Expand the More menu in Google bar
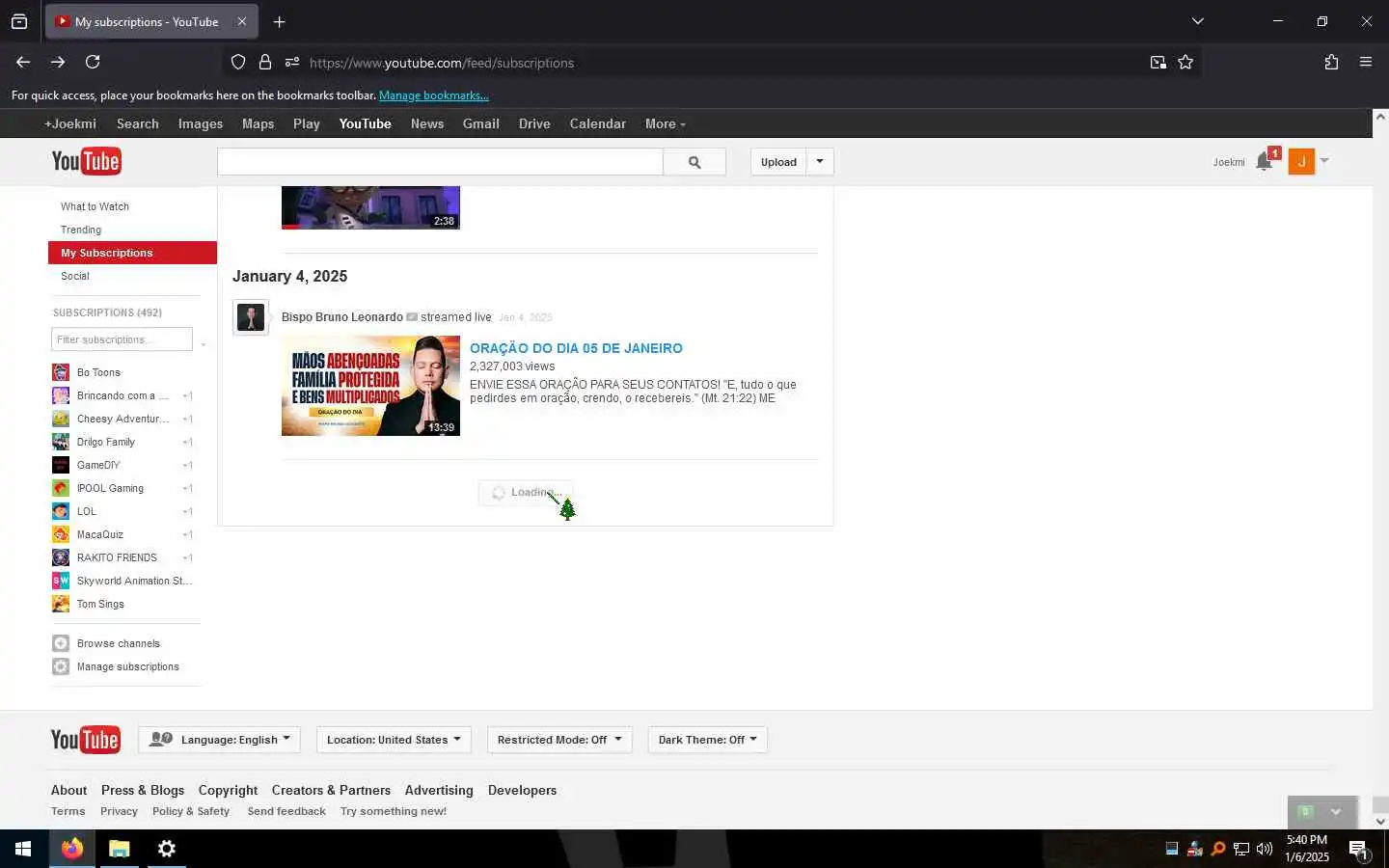This screenshot has width=1389, height=868. point(665,123)
